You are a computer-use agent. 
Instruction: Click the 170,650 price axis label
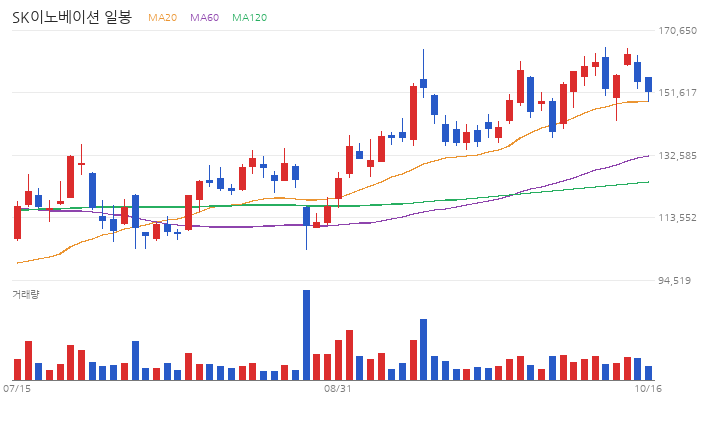677,31
